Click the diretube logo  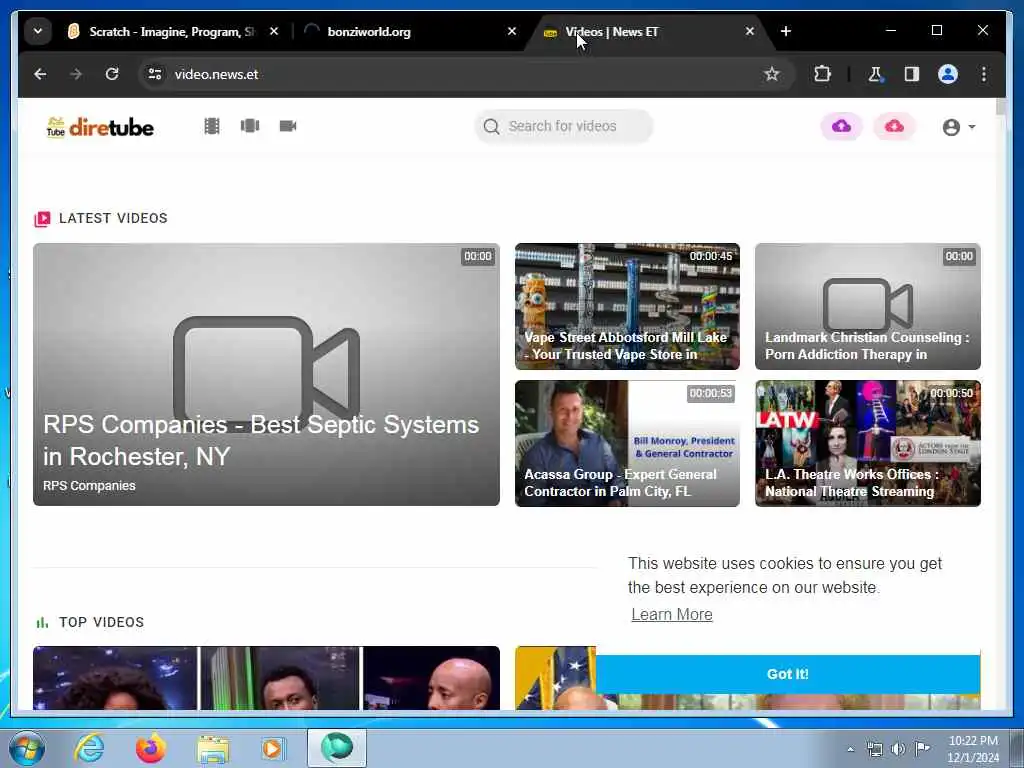100,127
